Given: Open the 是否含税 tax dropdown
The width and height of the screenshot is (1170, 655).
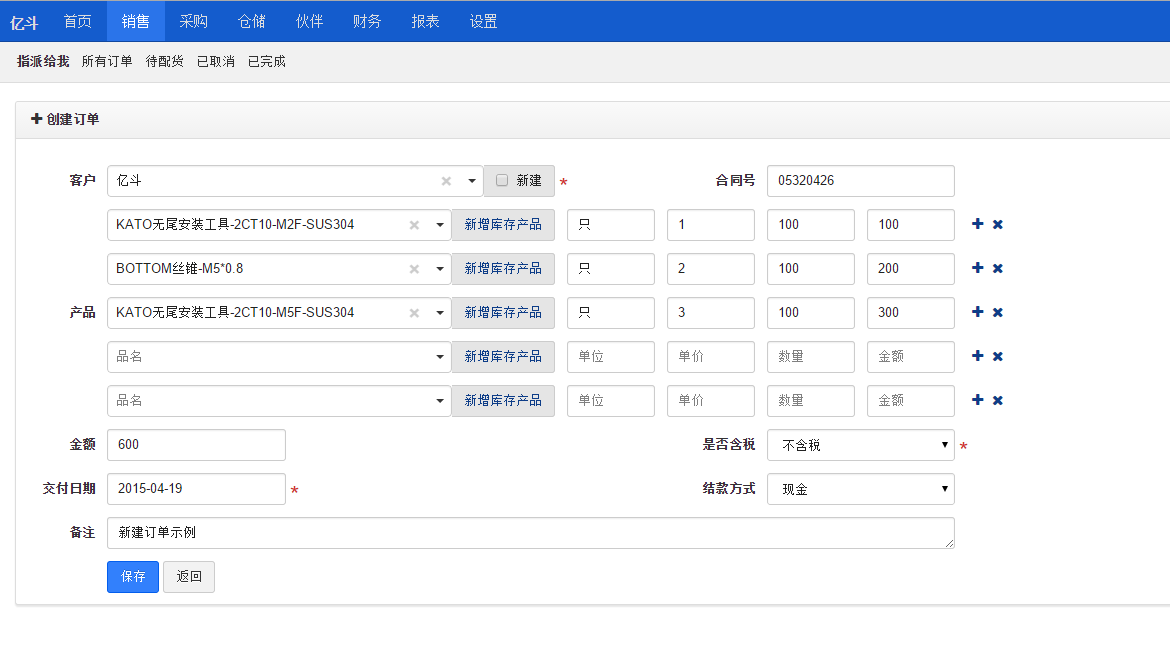Looking at the screenshot, I should (x=860, y=445).
